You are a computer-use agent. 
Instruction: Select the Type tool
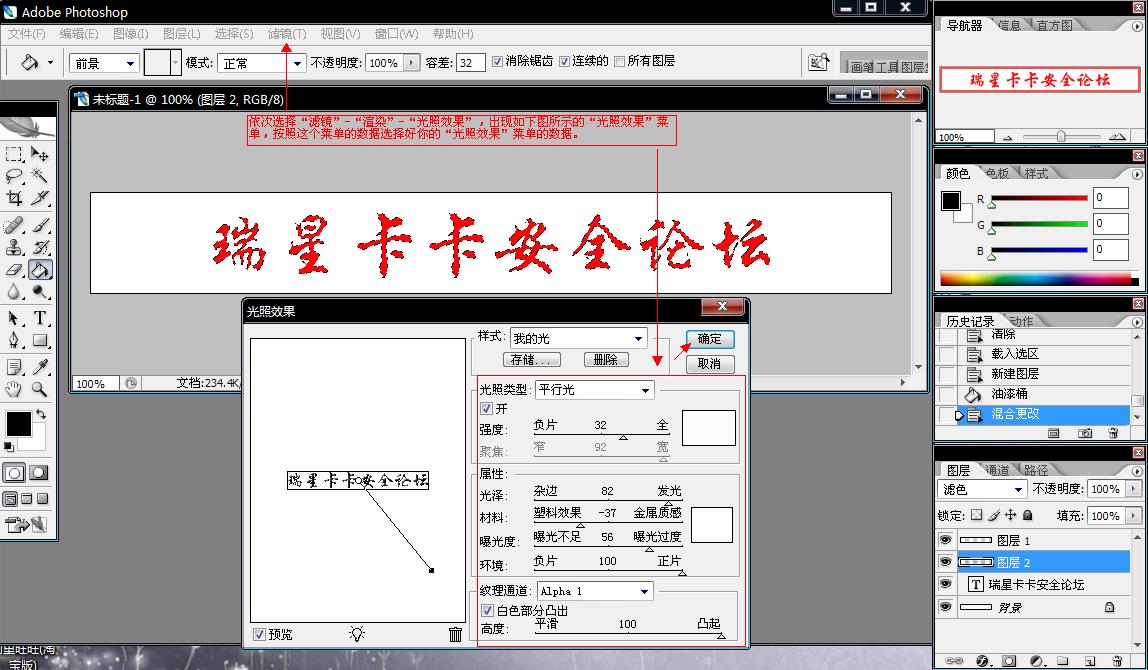point(40,319)
